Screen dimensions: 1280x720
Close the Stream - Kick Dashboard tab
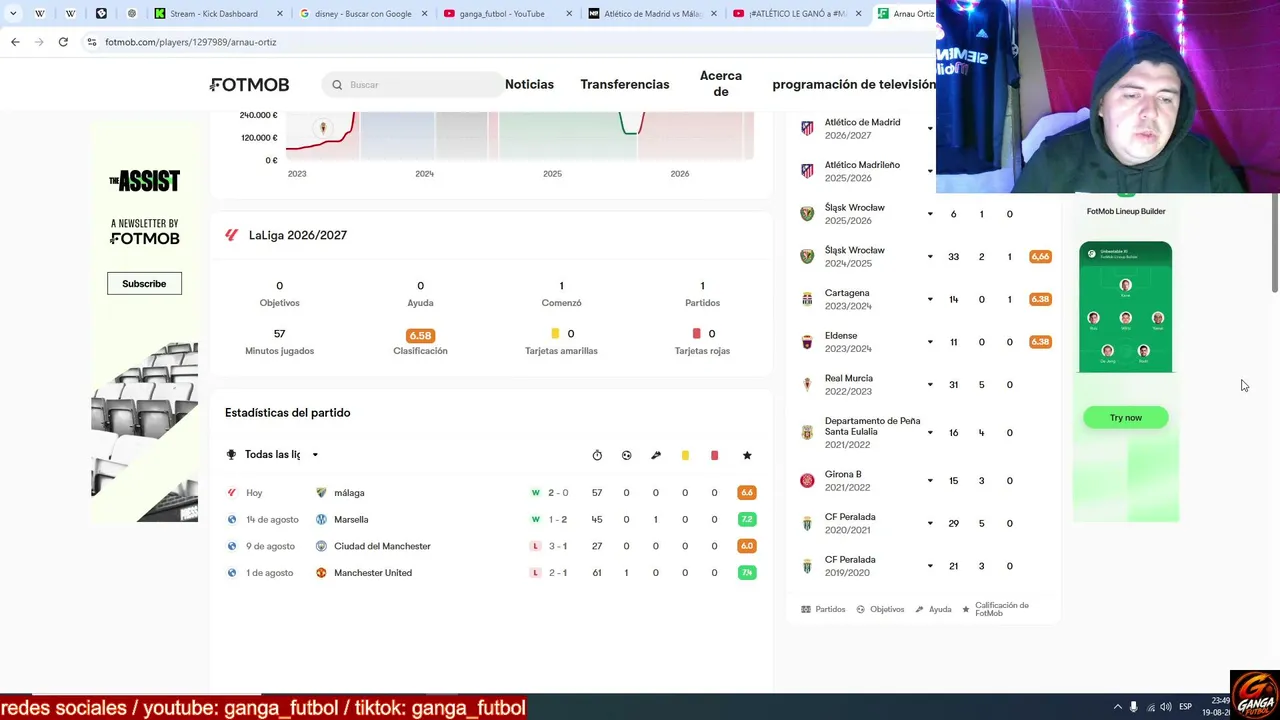click(x=281, y=14)
